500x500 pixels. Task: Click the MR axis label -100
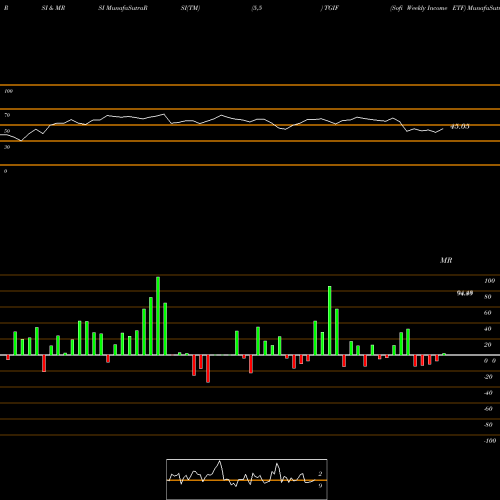click(x=490, y=441)
